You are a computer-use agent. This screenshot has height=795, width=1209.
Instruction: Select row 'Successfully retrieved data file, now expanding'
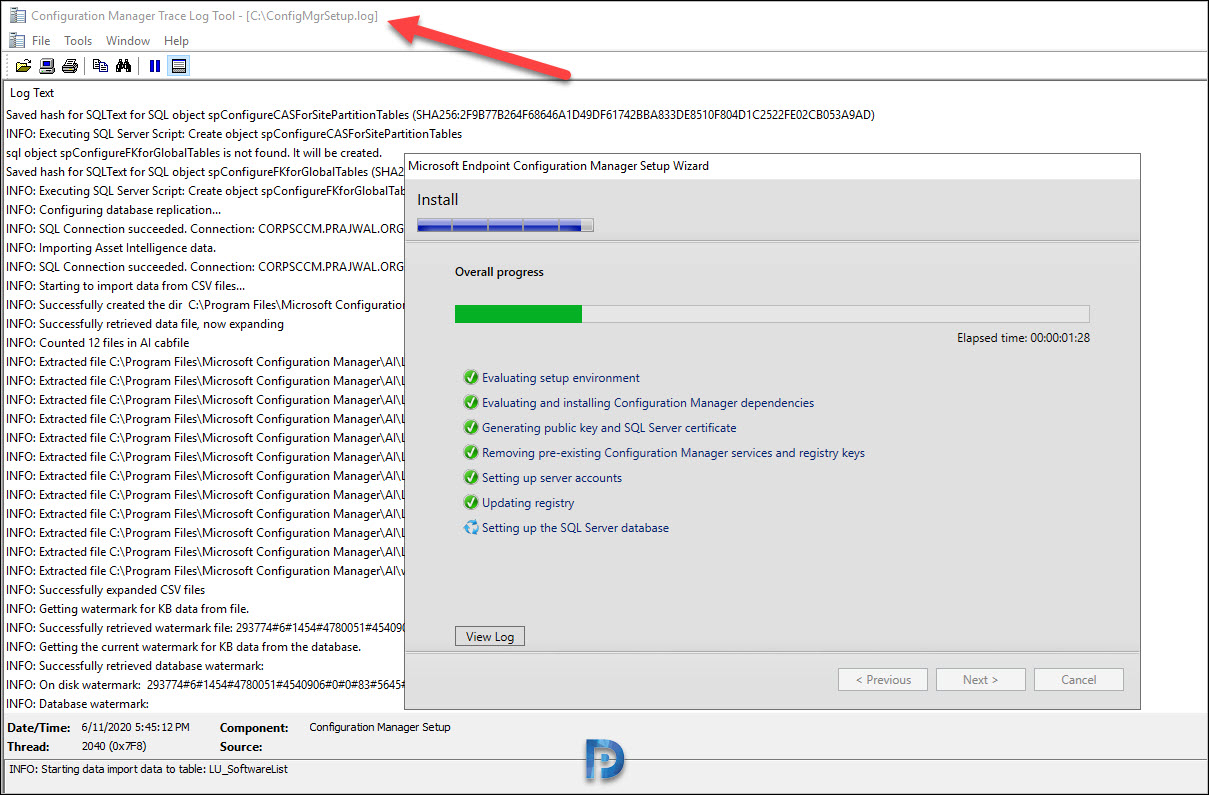145,324
